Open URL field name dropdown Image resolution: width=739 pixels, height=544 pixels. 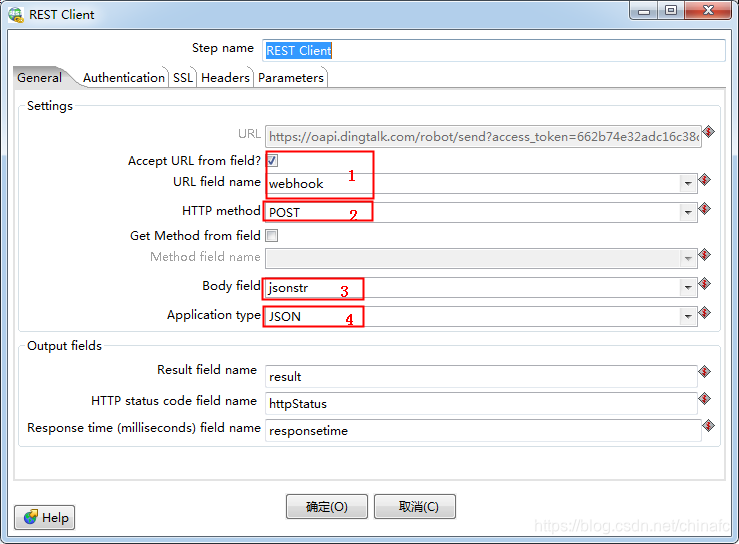pyautogui.click(x=688, y=183)
